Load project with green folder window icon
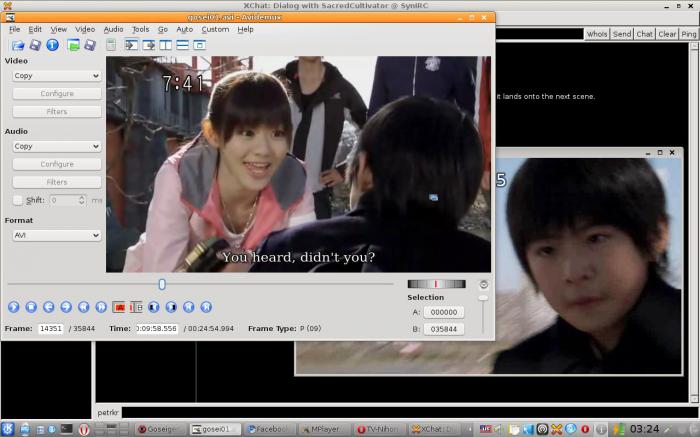The height and width of the screenshot is (437, 700). [73, 45]
